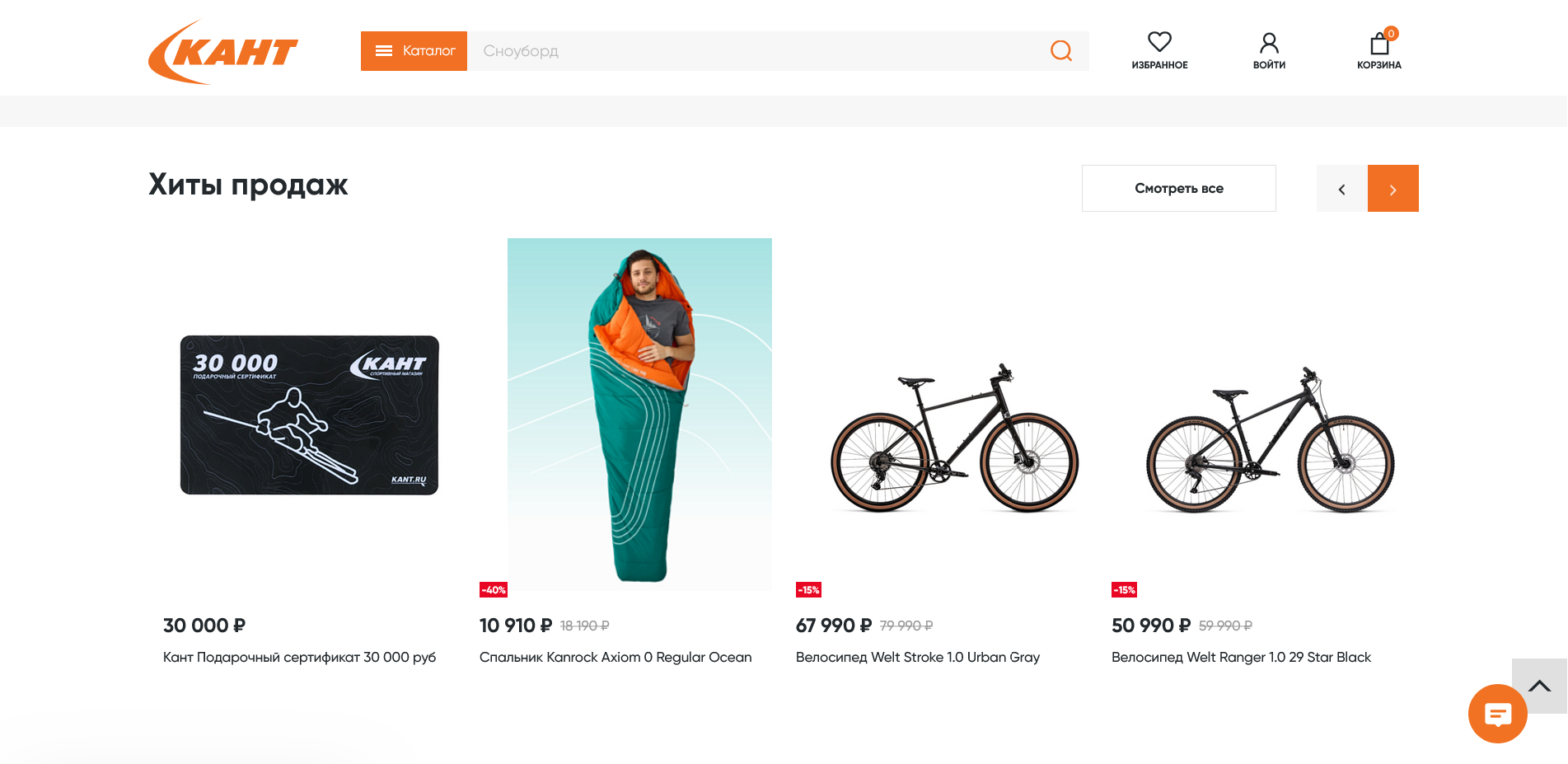The image size is (1568, 764).
Task: Show next bestsellers with right arrow
Action: pos(1392,189)
